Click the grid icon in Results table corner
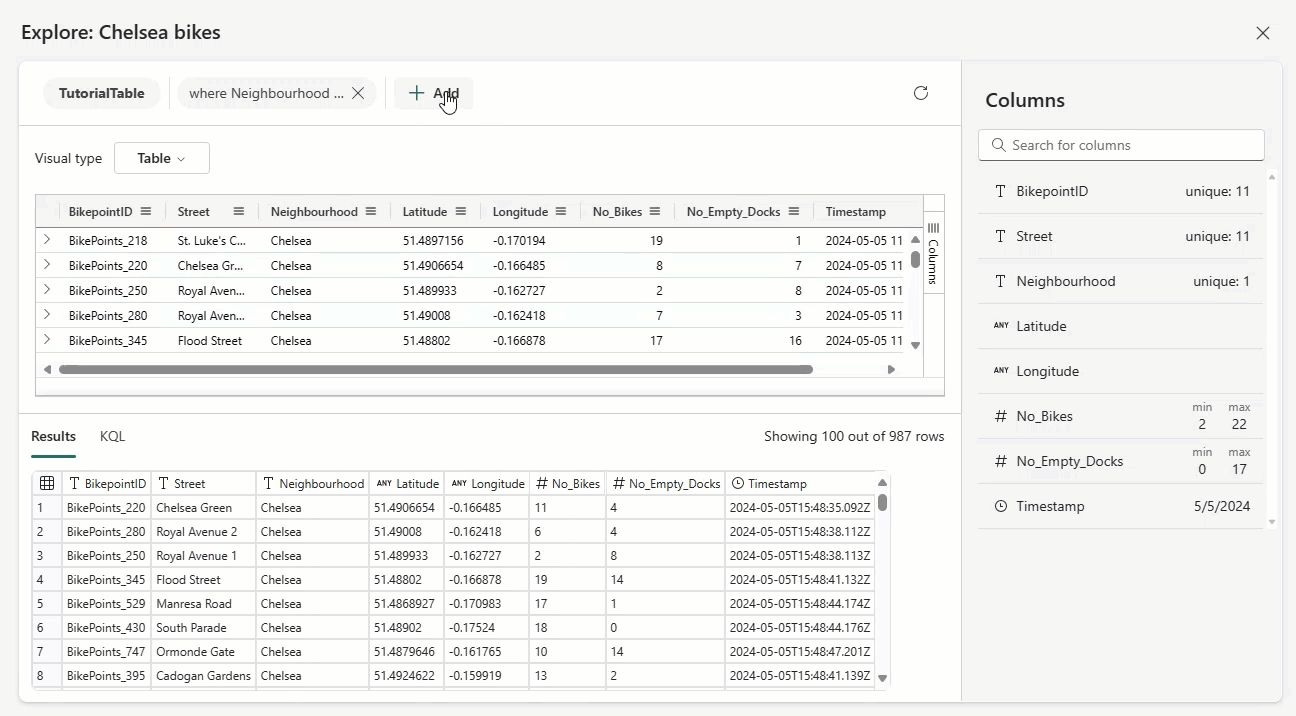 point(47,483)
